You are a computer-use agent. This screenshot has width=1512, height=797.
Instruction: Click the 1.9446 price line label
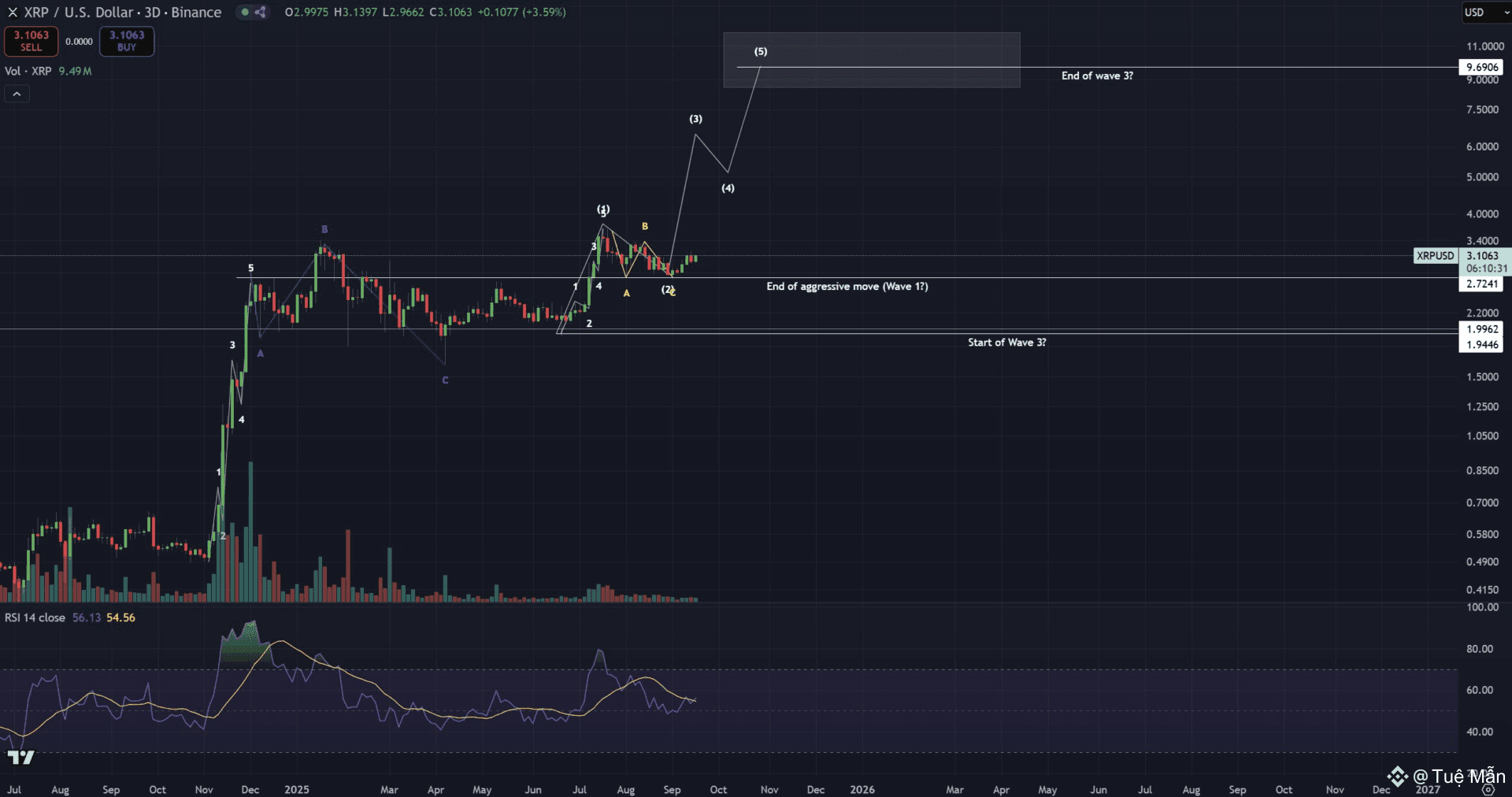coord(1482,345)
